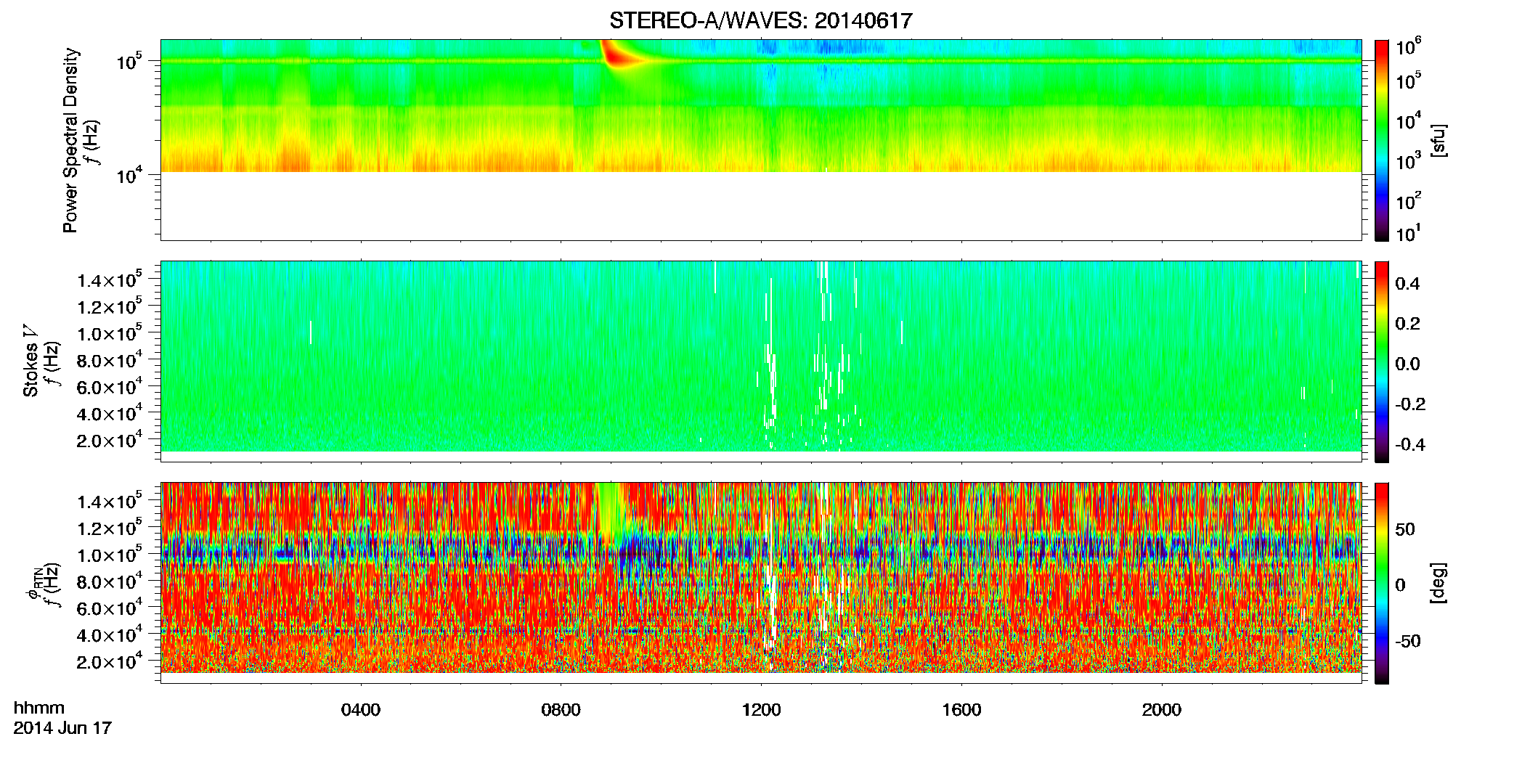Image resolution: width=1522 pixels, height=784 pixels.
Task: Click the "[deg]" unit label
Action: [1438, 583]
